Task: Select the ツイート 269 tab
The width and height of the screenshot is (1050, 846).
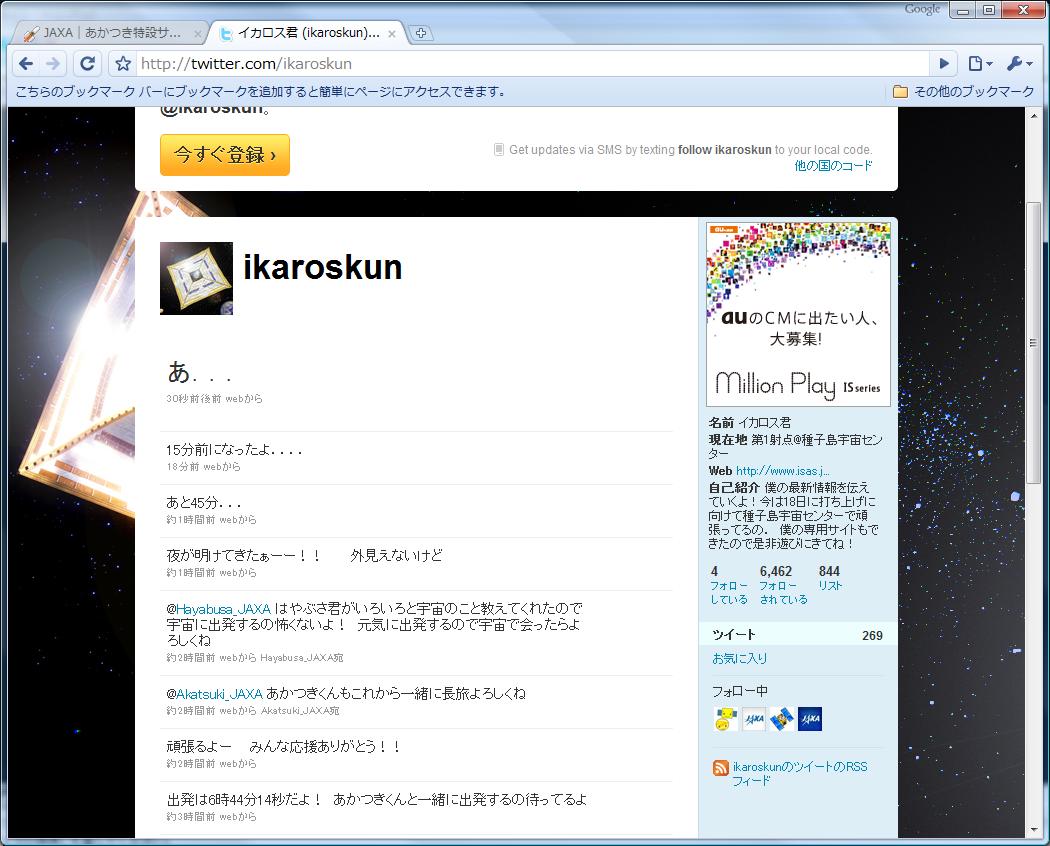Action: pos(797,635)
